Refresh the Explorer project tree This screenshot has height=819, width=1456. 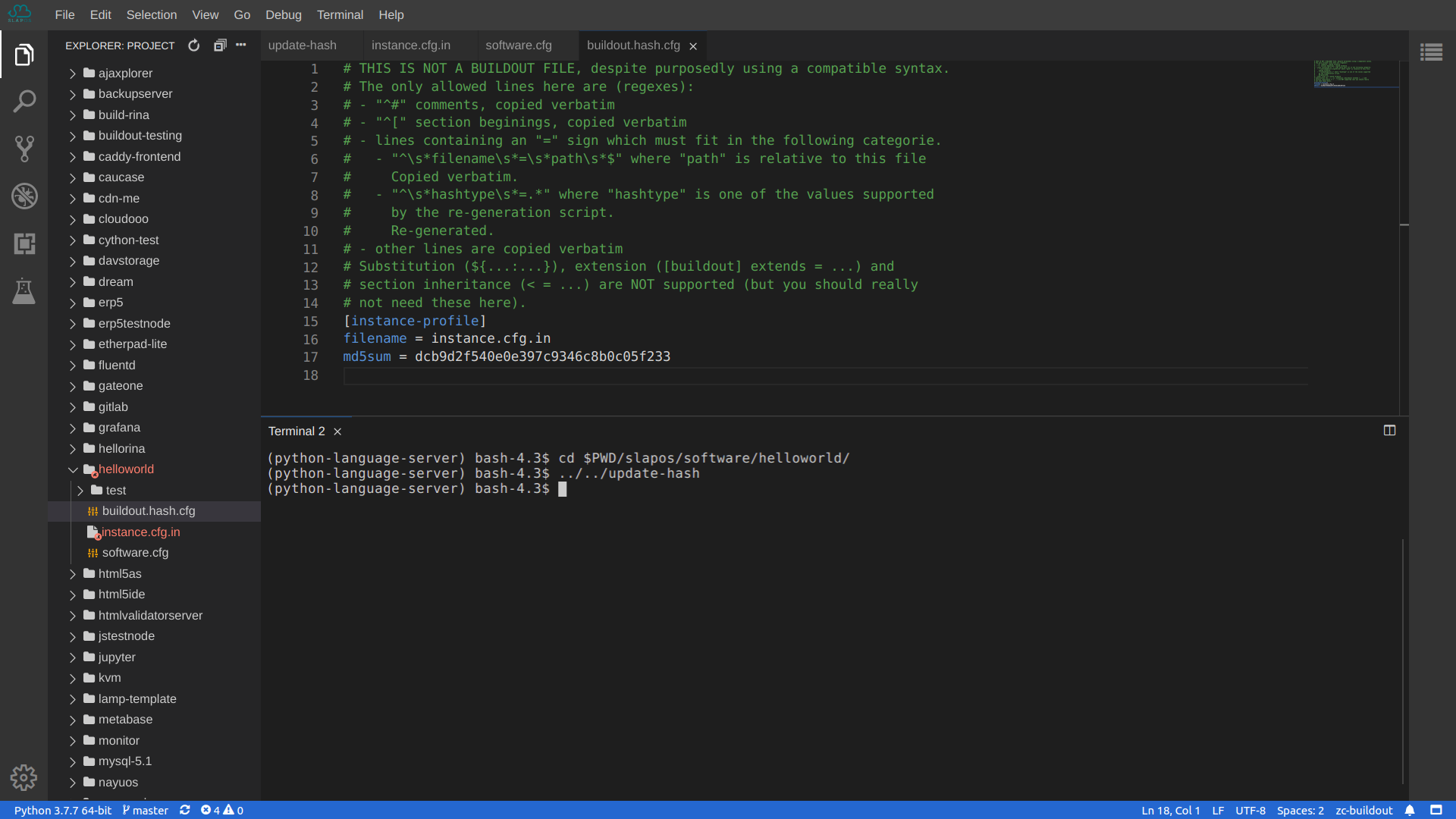tap(194, 45)
